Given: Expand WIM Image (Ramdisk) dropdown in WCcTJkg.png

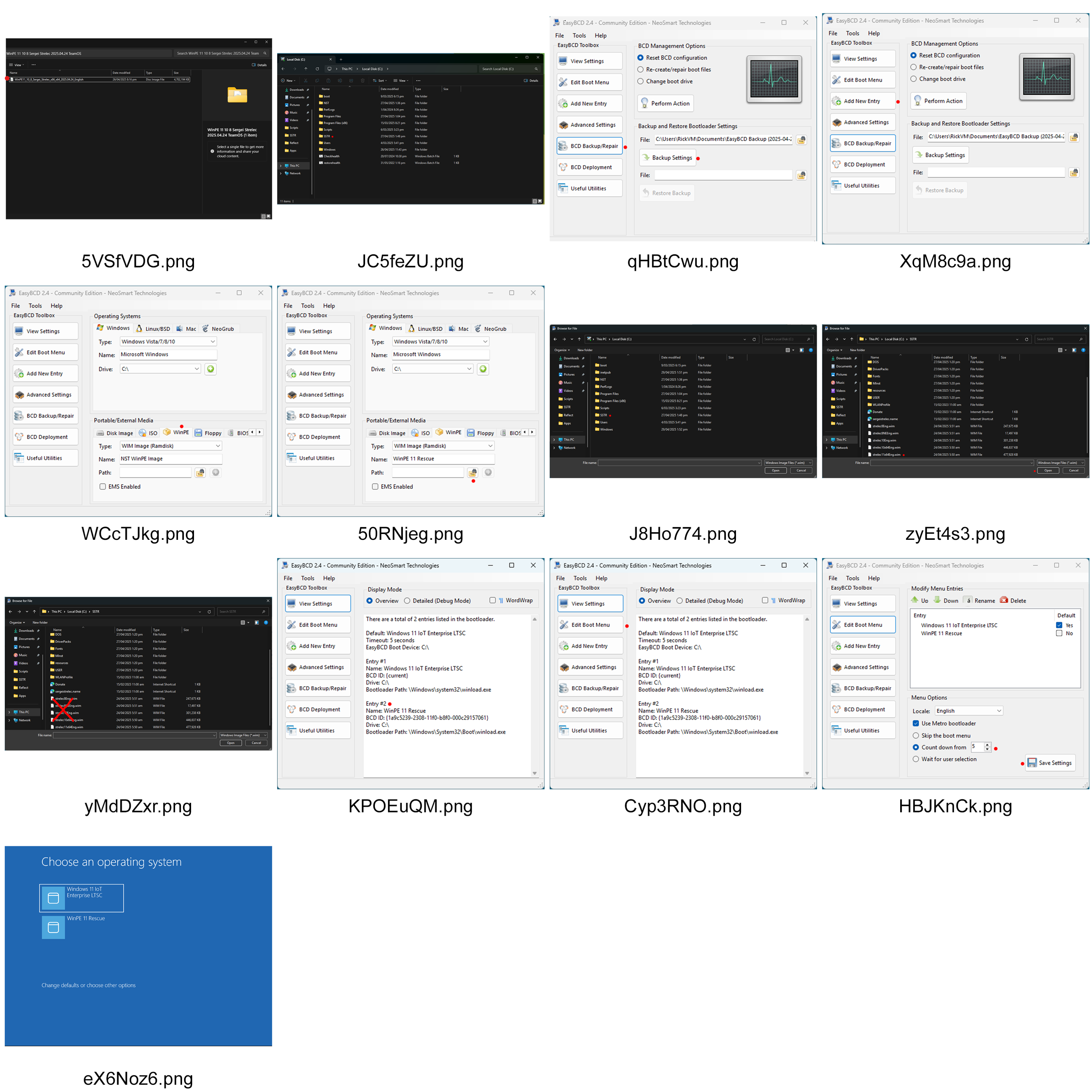Looking at the screenshot, I should click(218, 446).
